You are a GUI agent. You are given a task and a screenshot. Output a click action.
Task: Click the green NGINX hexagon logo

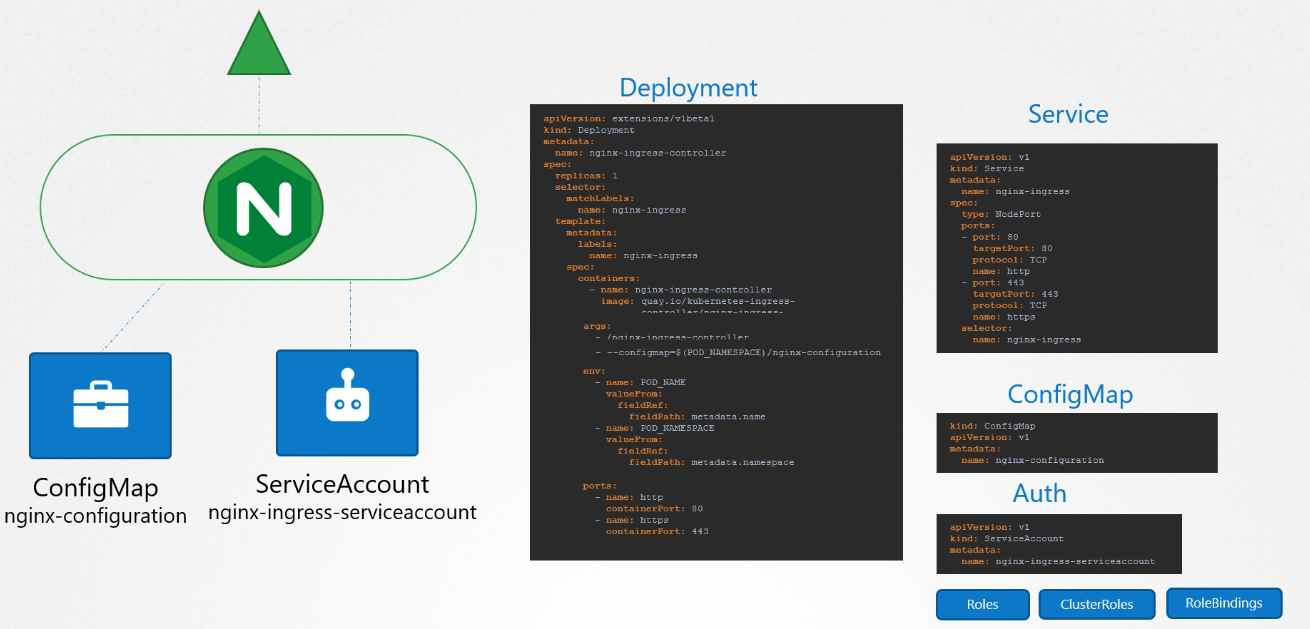tap(258, 208)
